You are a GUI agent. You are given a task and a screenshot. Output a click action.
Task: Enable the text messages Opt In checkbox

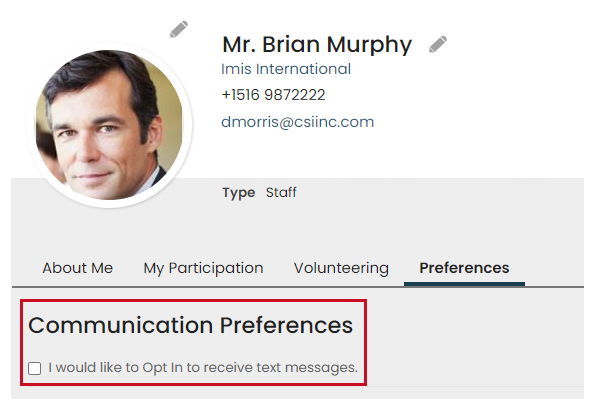(35, 369)
